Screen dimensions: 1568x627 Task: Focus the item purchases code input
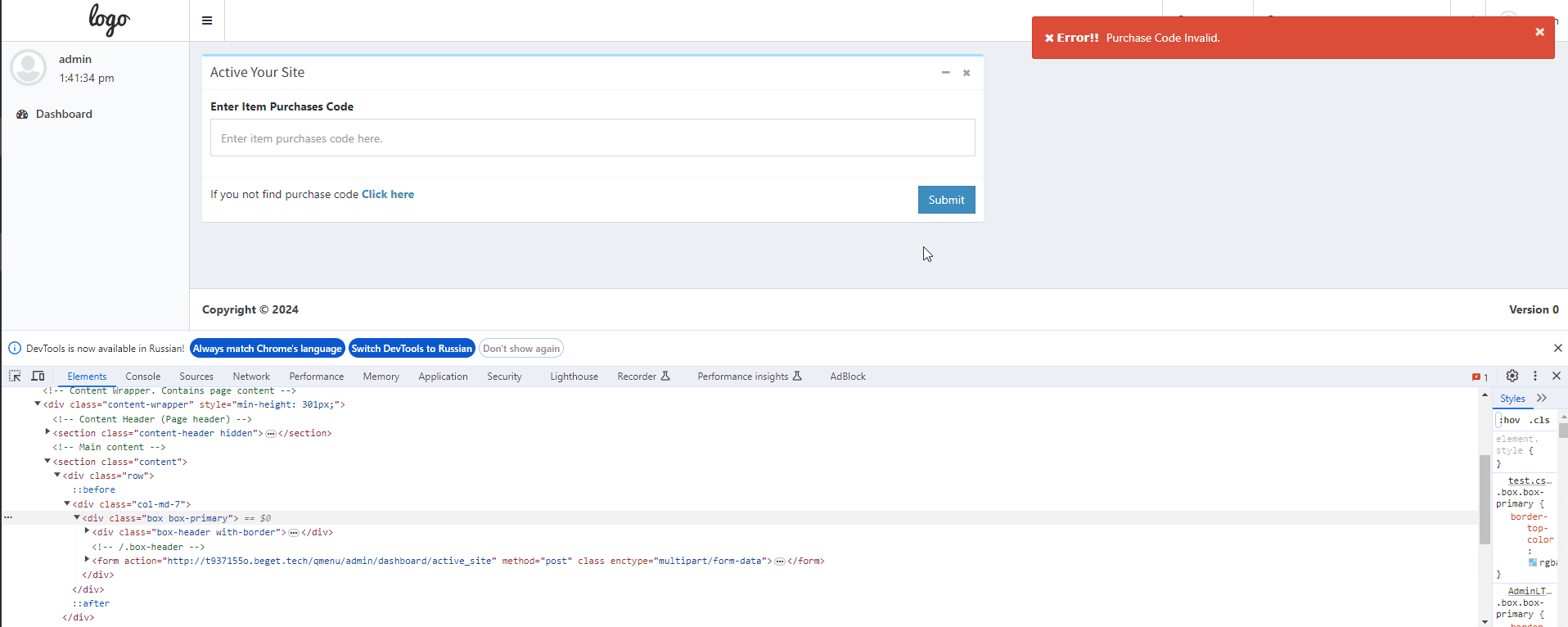pyautogui.click(x=593, y=138)
